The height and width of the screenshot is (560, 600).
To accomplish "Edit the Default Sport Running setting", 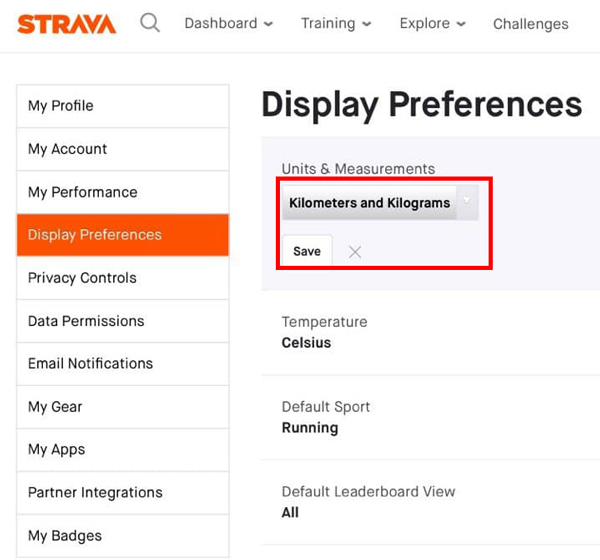I will [x=310, y=428].
